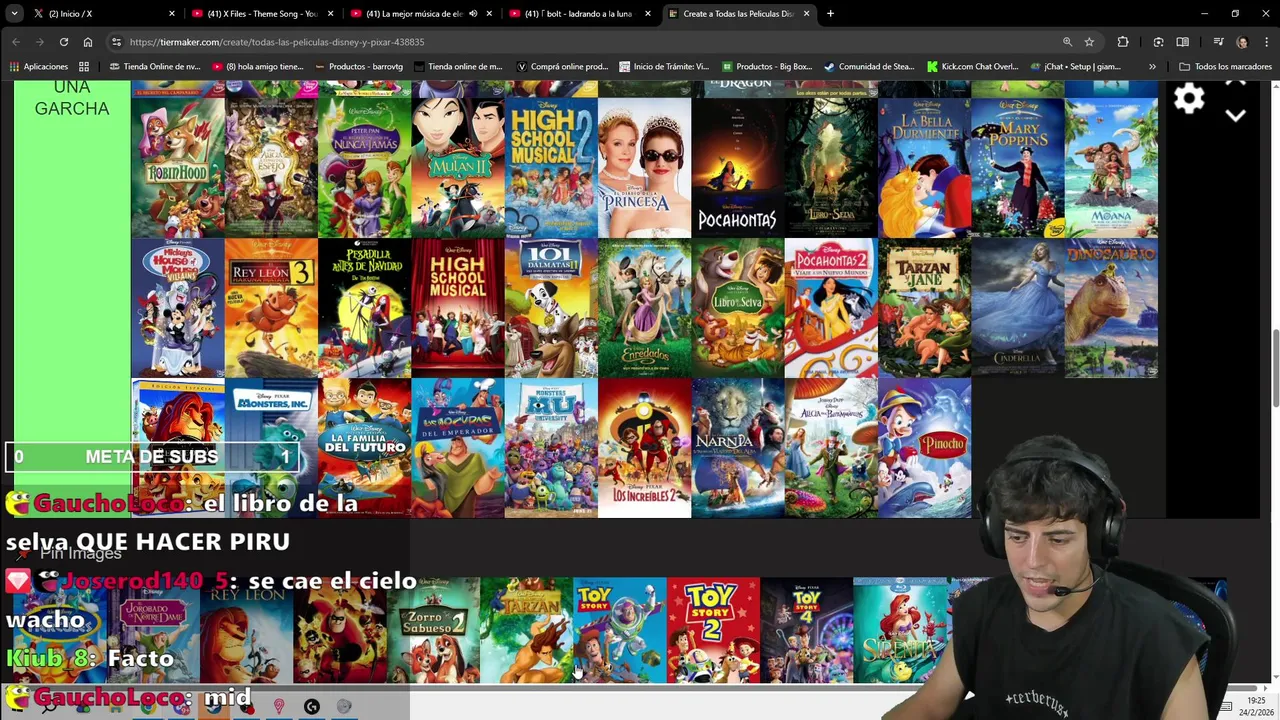Select El Diario de la Princesa poster
The width and height of the screenshot is (1280, 720).
tap(644, 167)
